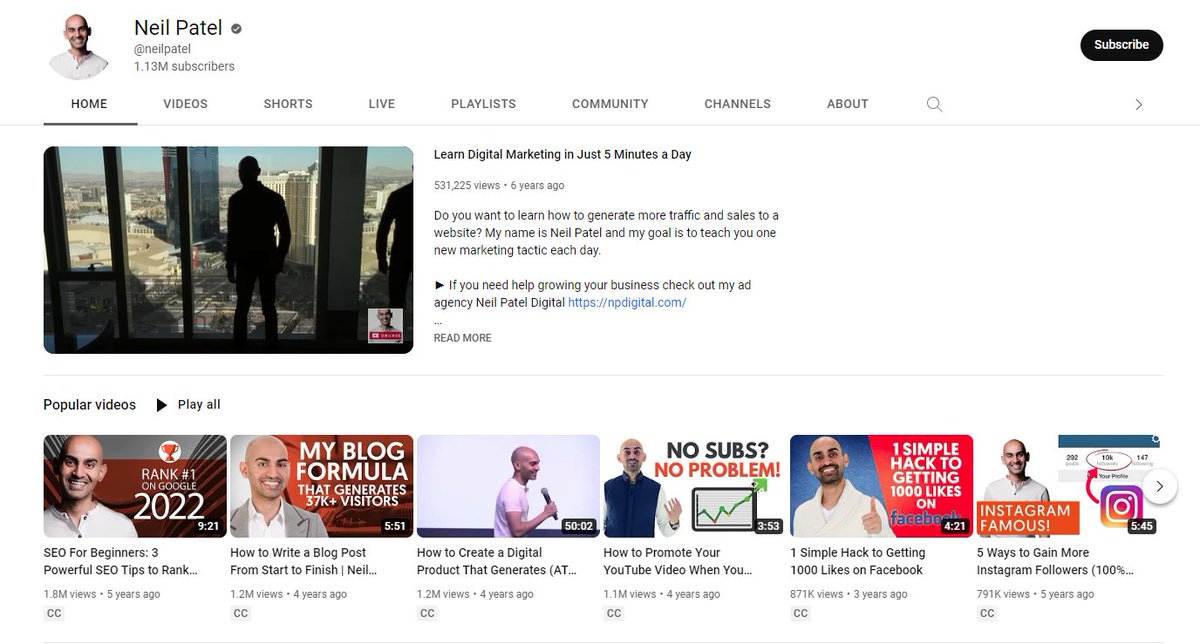Screen dimensions: 1200x644
Task: Click the 871K views metadata
Action: pyautogui.click(x=817, y=594)
